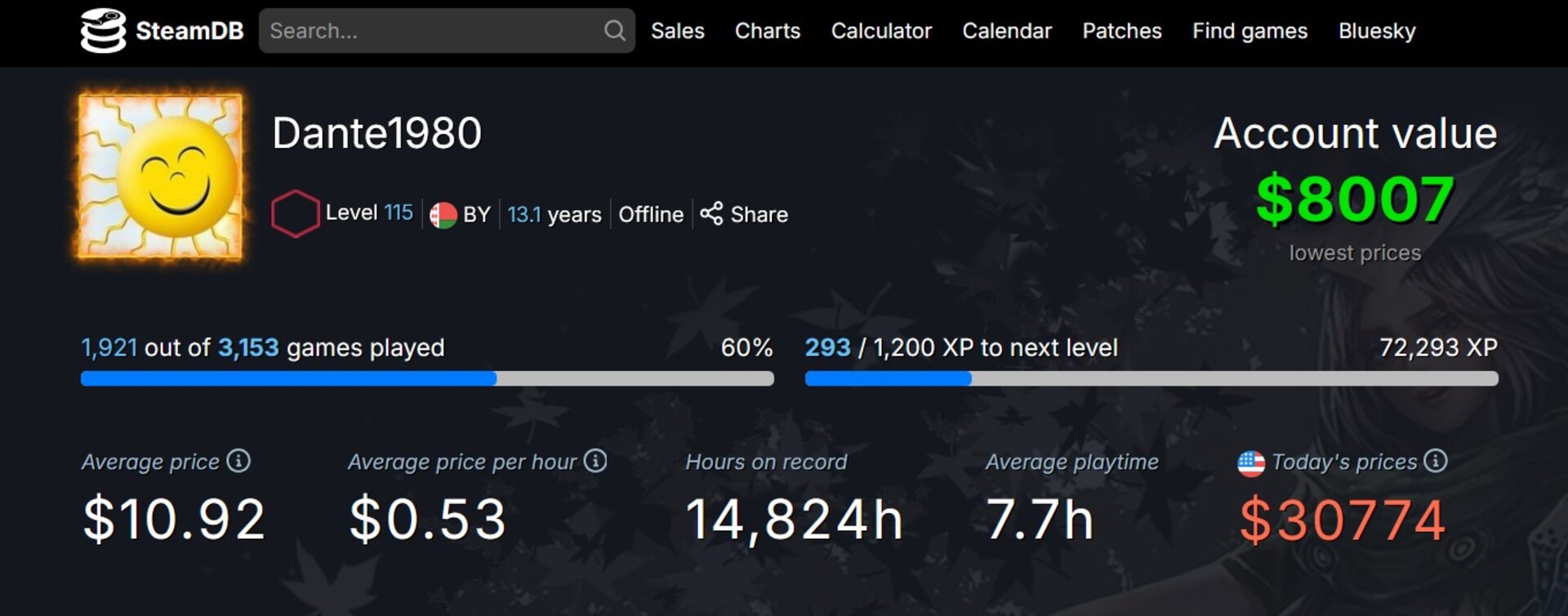This screenshot has height=616, width=1568.
Task: Open the Calendar nav item
Action: [1006, 31]
